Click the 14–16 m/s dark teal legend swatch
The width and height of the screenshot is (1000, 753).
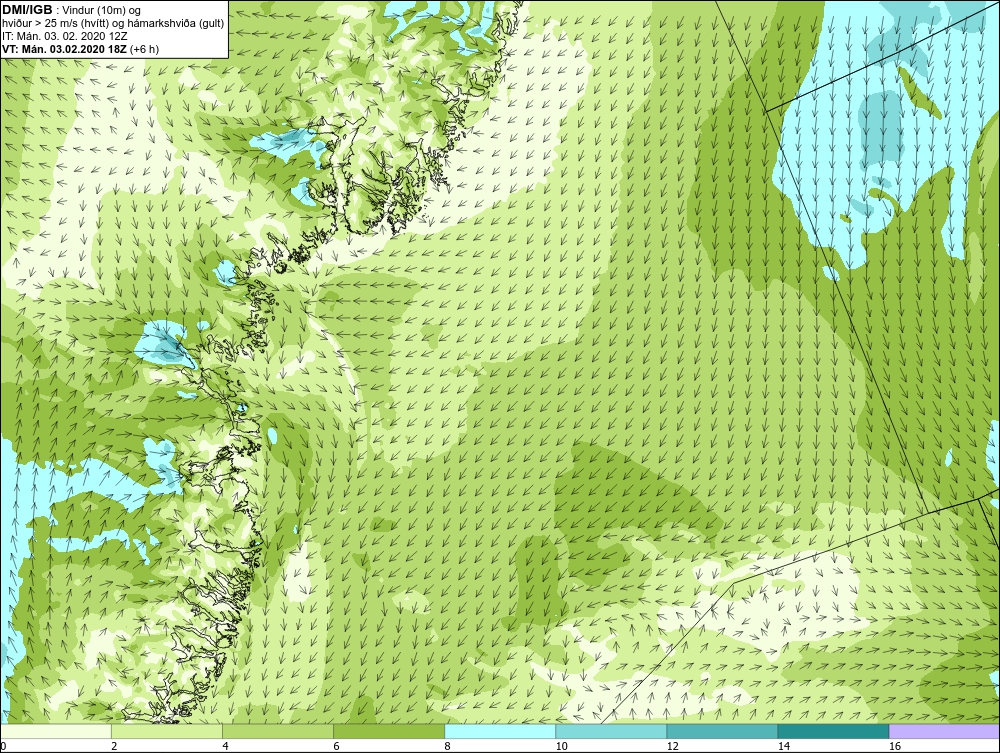pyautogui.click(x=833, y=731)
